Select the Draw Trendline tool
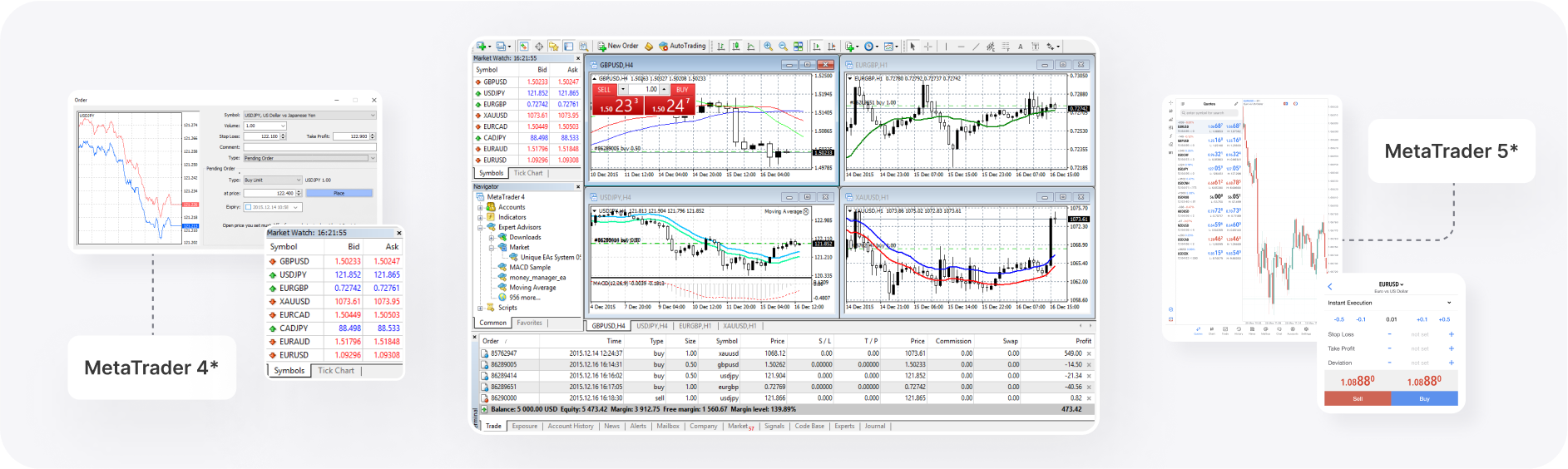Viewport: 1568px width, 469px height. pyautogui.click(x=976, y=46)
